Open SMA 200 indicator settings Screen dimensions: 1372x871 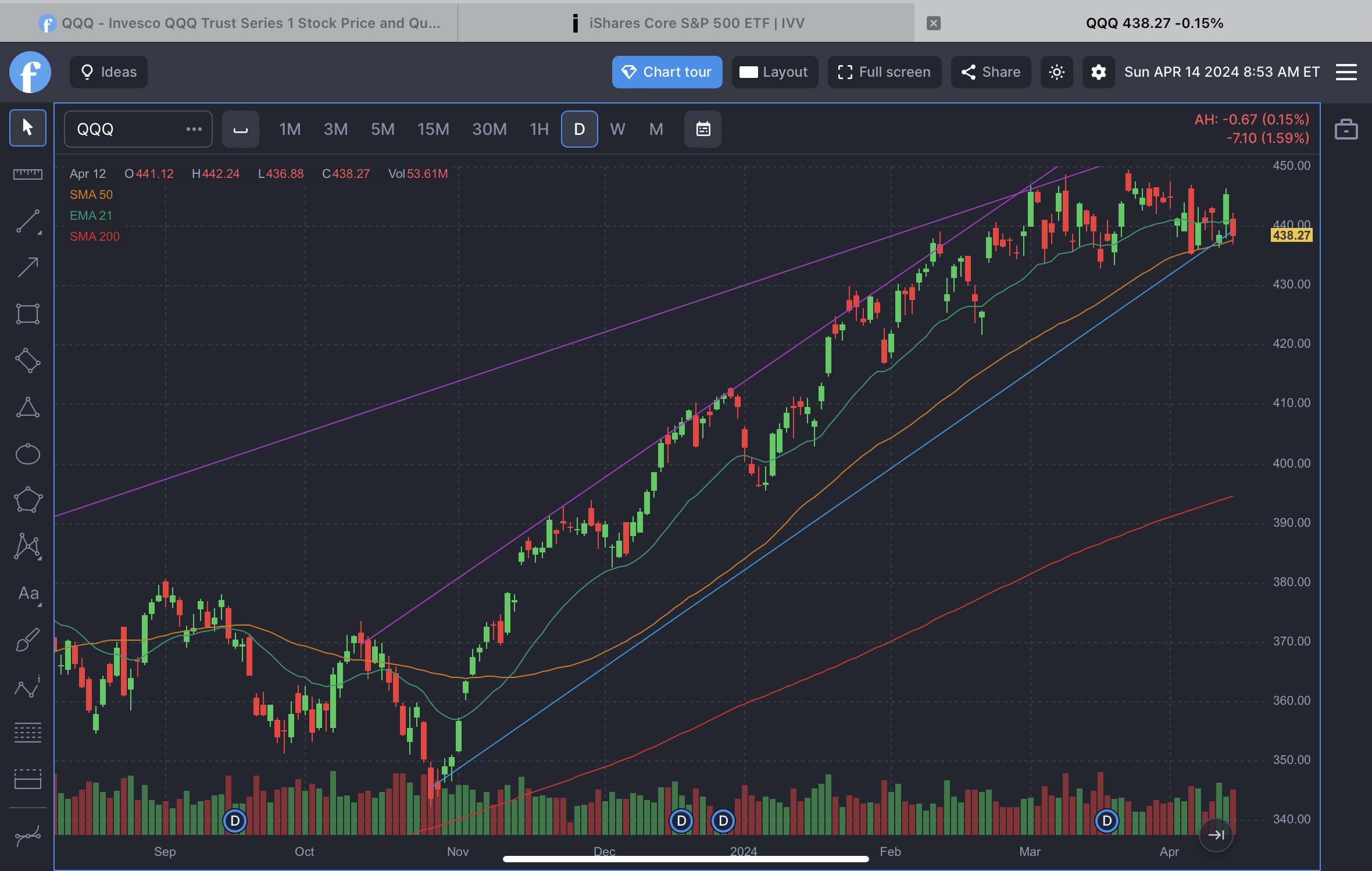tap(95, 237)
